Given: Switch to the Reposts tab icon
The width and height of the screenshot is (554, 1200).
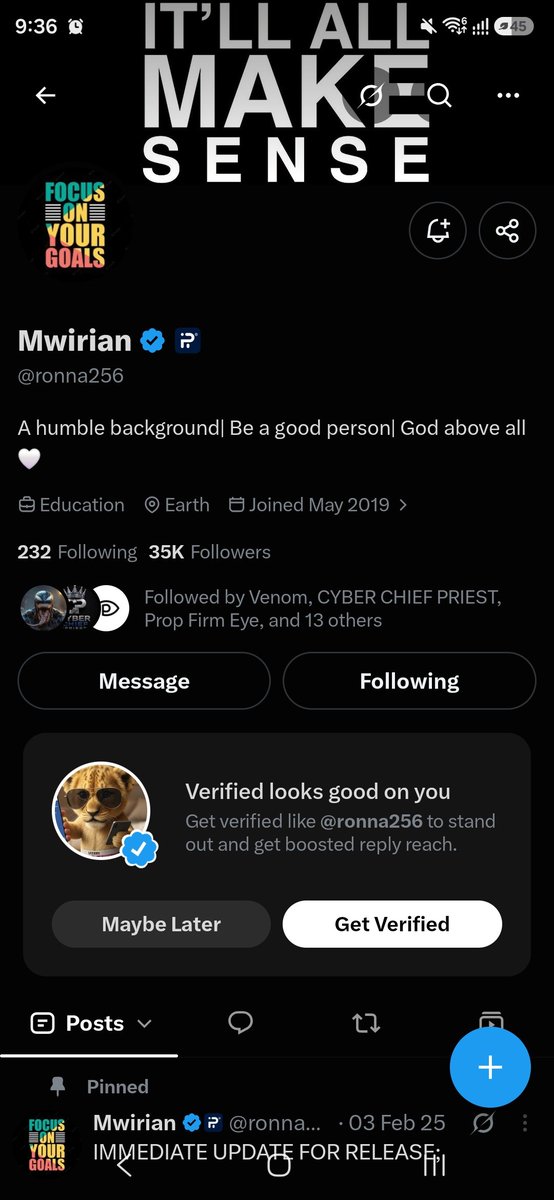Looking at the screenshot, I should coord(366,1023).
